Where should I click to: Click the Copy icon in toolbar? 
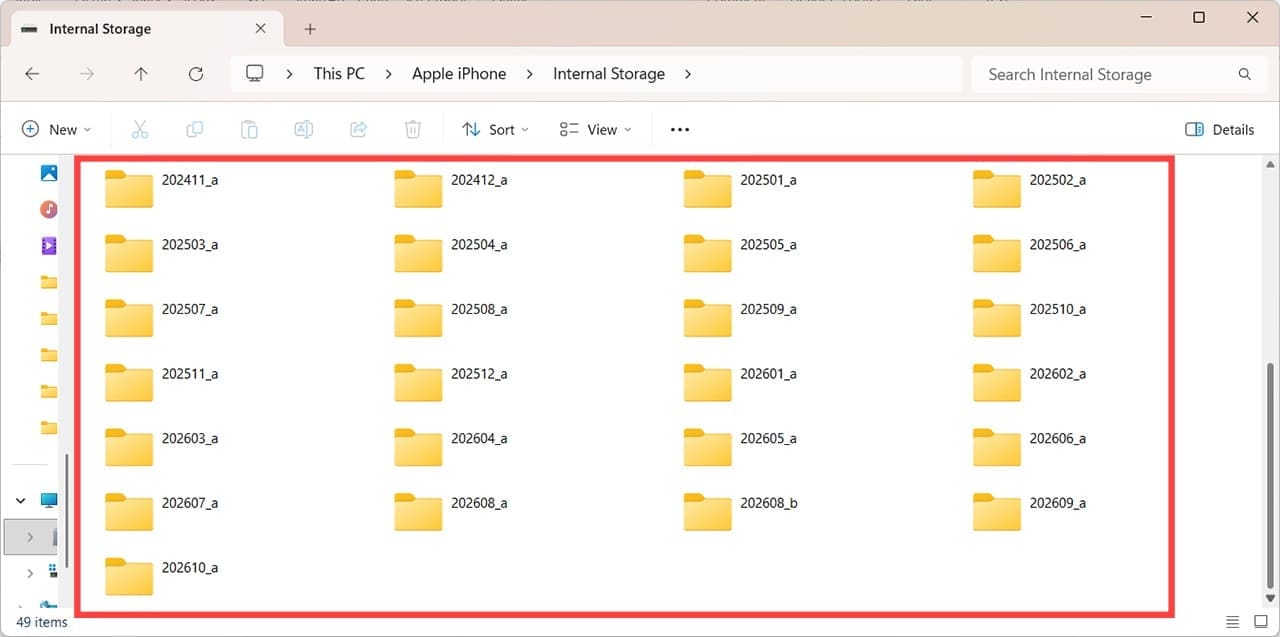(195, 129)
